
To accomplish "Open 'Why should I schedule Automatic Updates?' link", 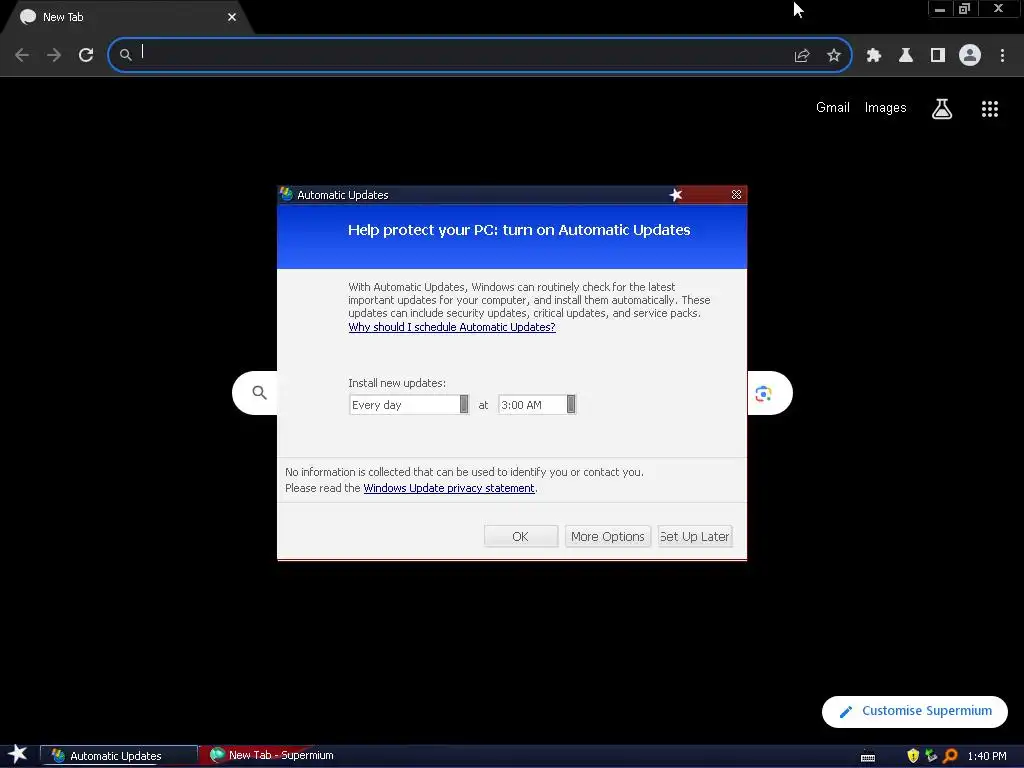I will pos(452,327).
